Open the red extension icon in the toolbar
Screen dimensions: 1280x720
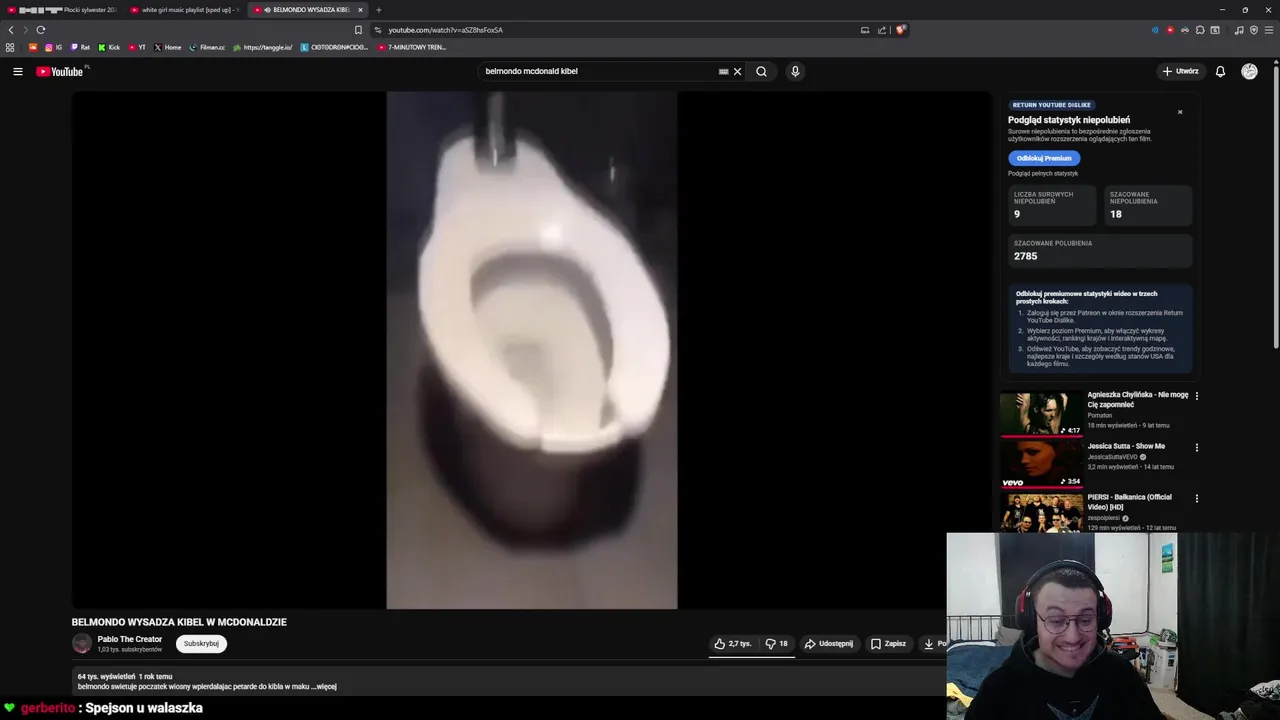[1170, 30]
